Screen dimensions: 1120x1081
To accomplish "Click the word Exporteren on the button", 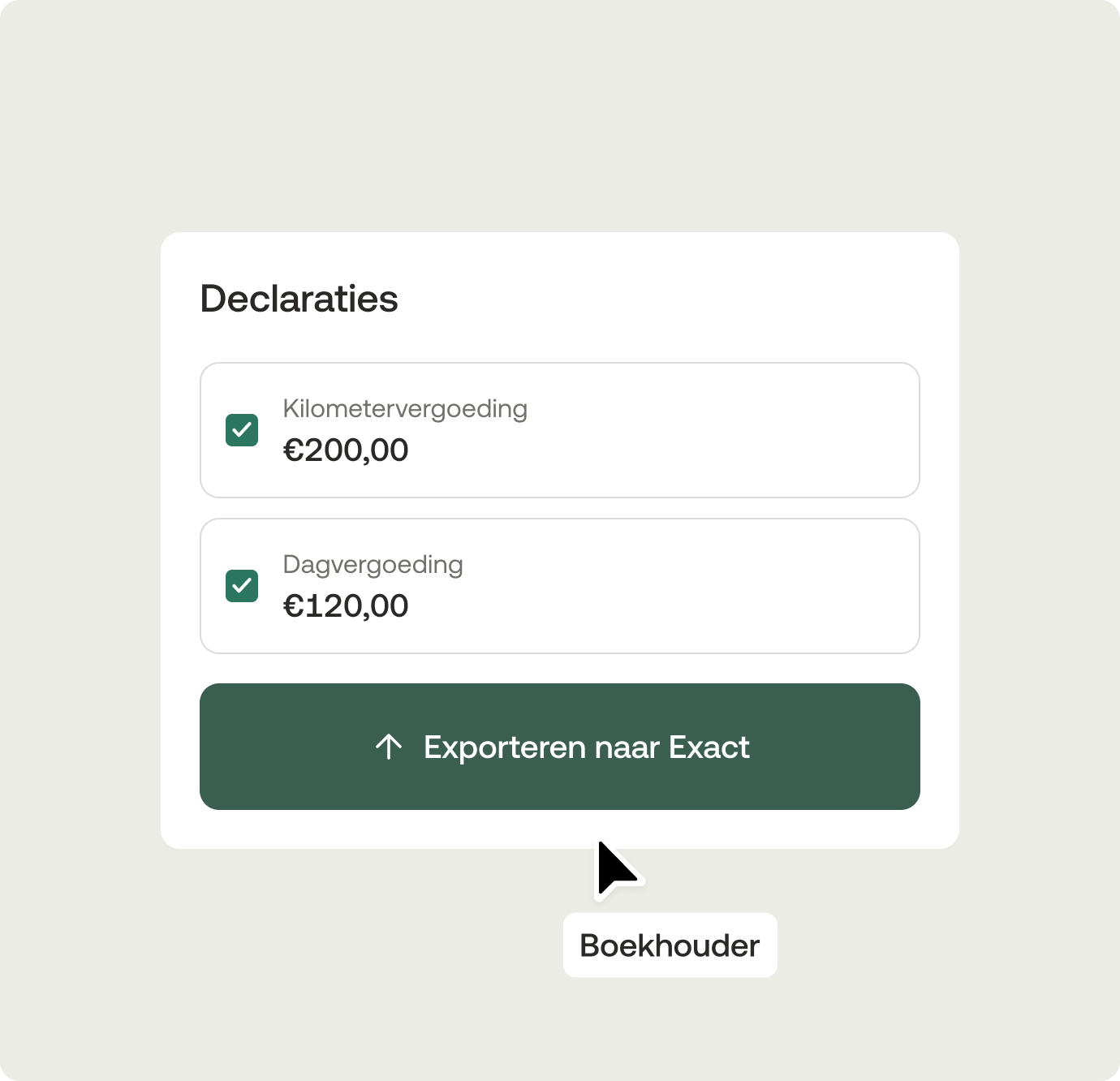I will (x=504, y=747).
